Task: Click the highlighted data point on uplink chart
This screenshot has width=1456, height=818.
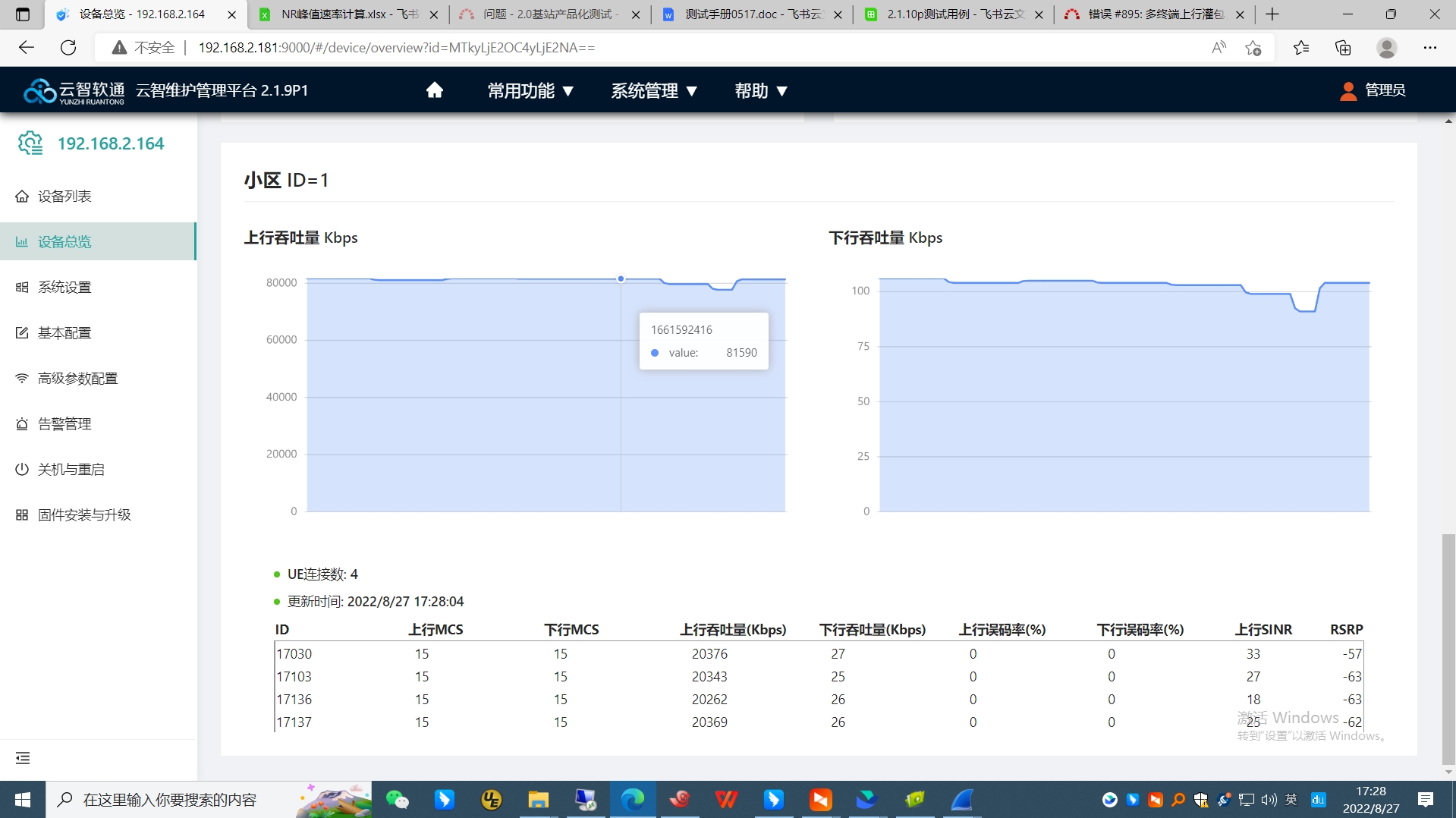Action: (621, 279)
